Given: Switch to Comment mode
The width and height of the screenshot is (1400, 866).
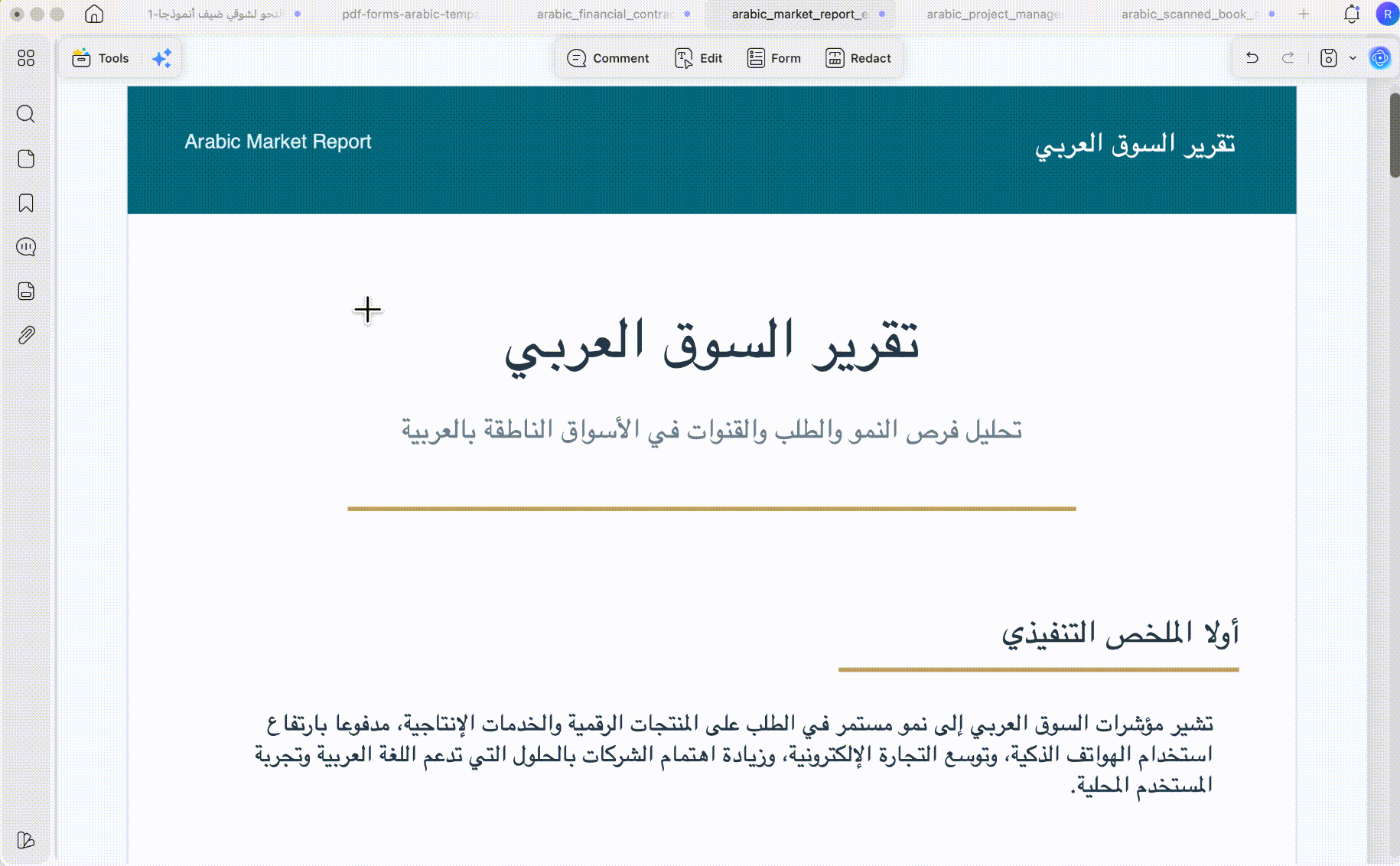Looking at the screenshot, I should (x=608, y=58).
